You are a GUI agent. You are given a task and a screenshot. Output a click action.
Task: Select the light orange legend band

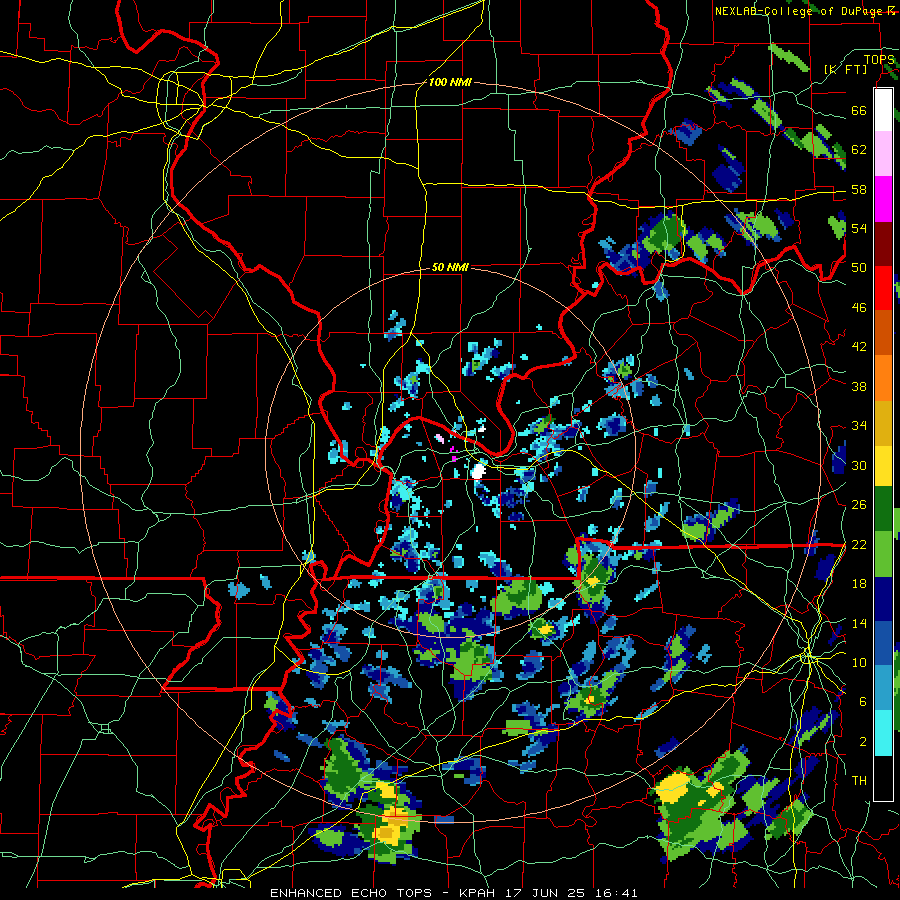click(883, 378)
